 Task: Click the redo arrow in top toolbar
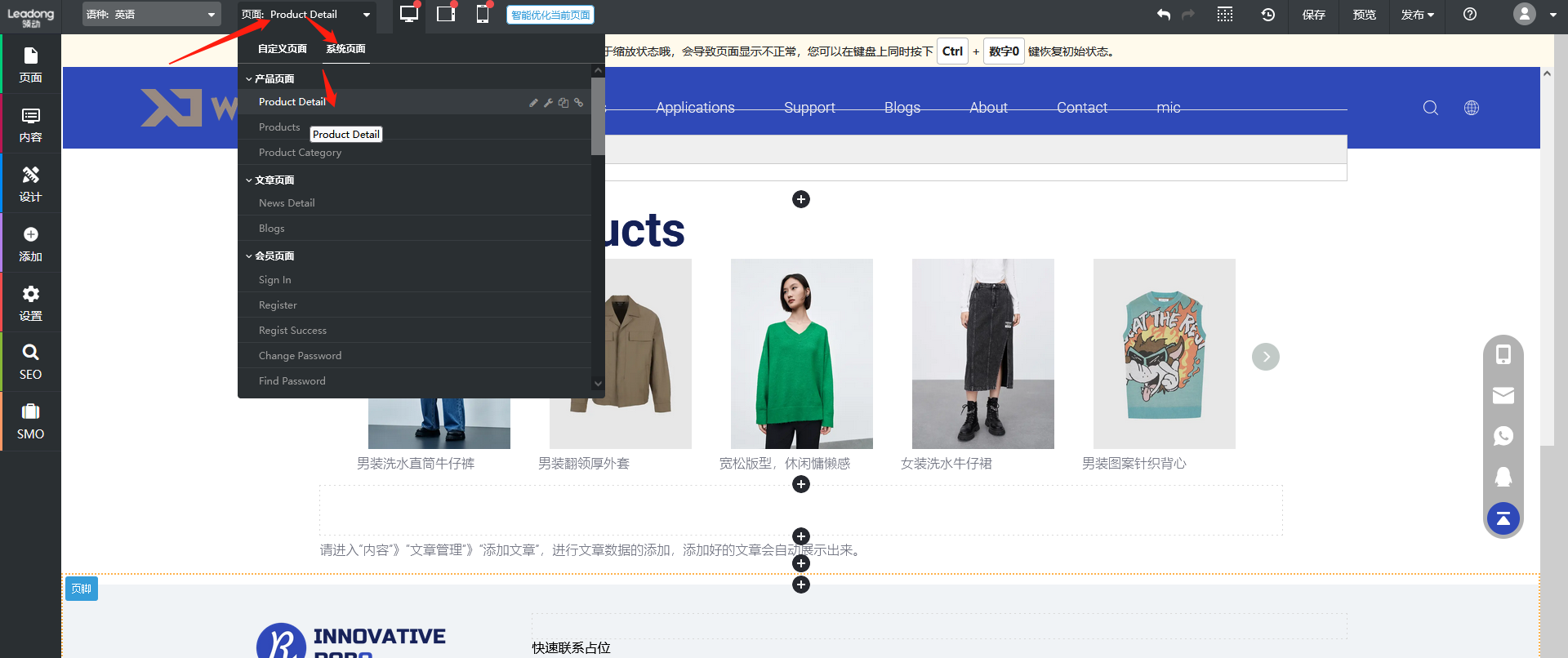[1188, 14]
